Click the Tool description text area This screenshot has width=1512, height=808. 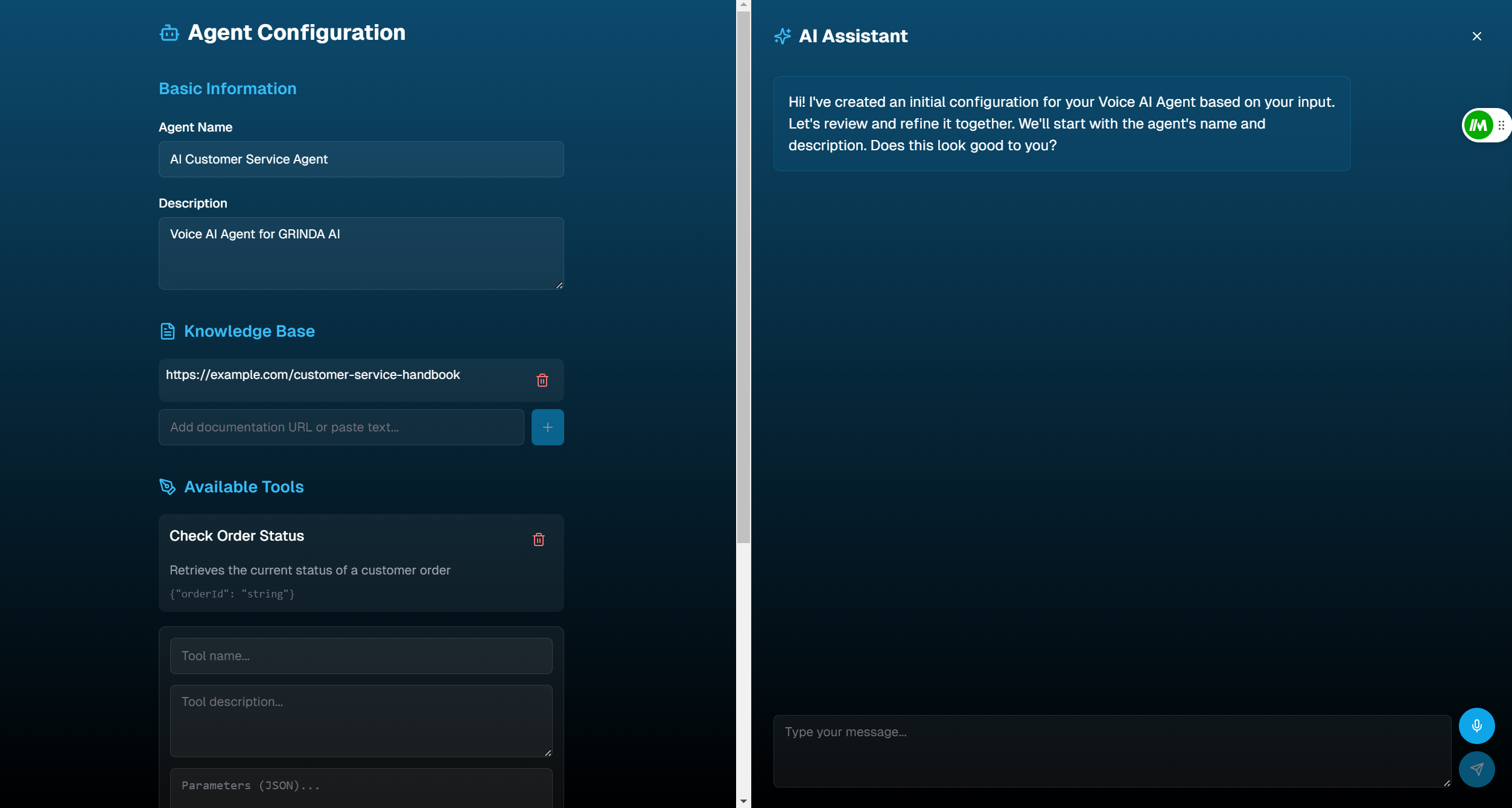[x=361, y=721]
